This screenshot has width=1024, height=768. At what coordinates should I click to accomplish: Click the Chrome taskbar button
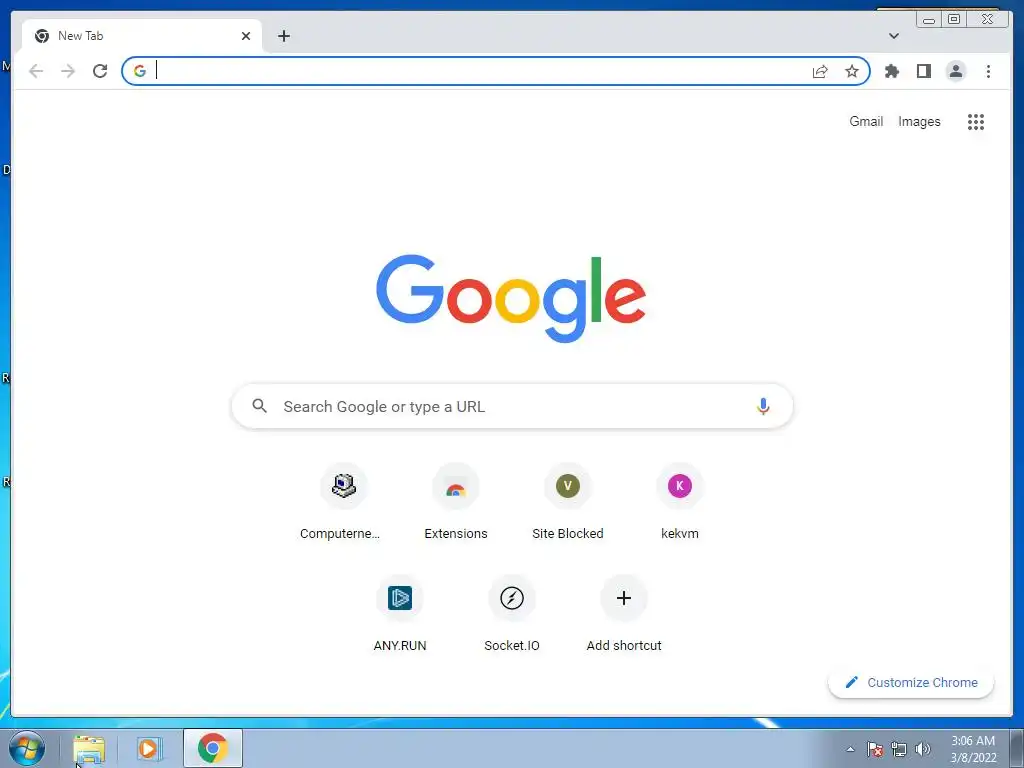(x=213, y=748)
